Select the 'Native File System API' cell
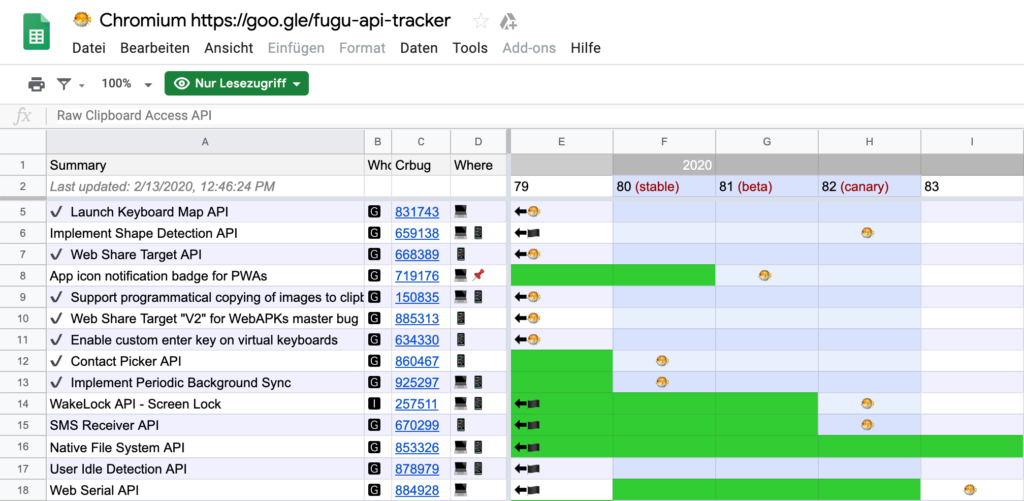Image resolution: width=1024 pixels, height=501 pixels. [205, 448]
